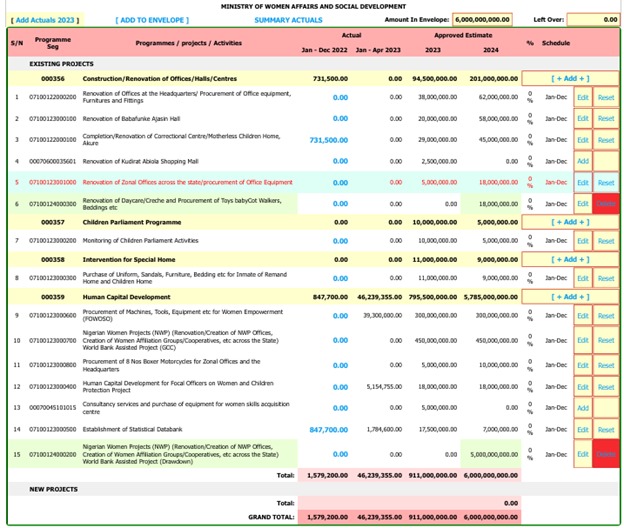This screenshot has height=528, width=624.
Task: Open SUMMARY ACTUALS view
Action: point(289,20)
